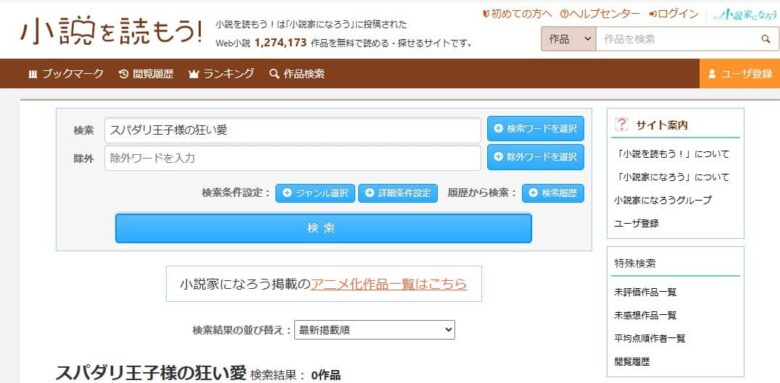Open the 検索履歴 button
The height and width of the screenshot is (383, 780).
[553, 193]
